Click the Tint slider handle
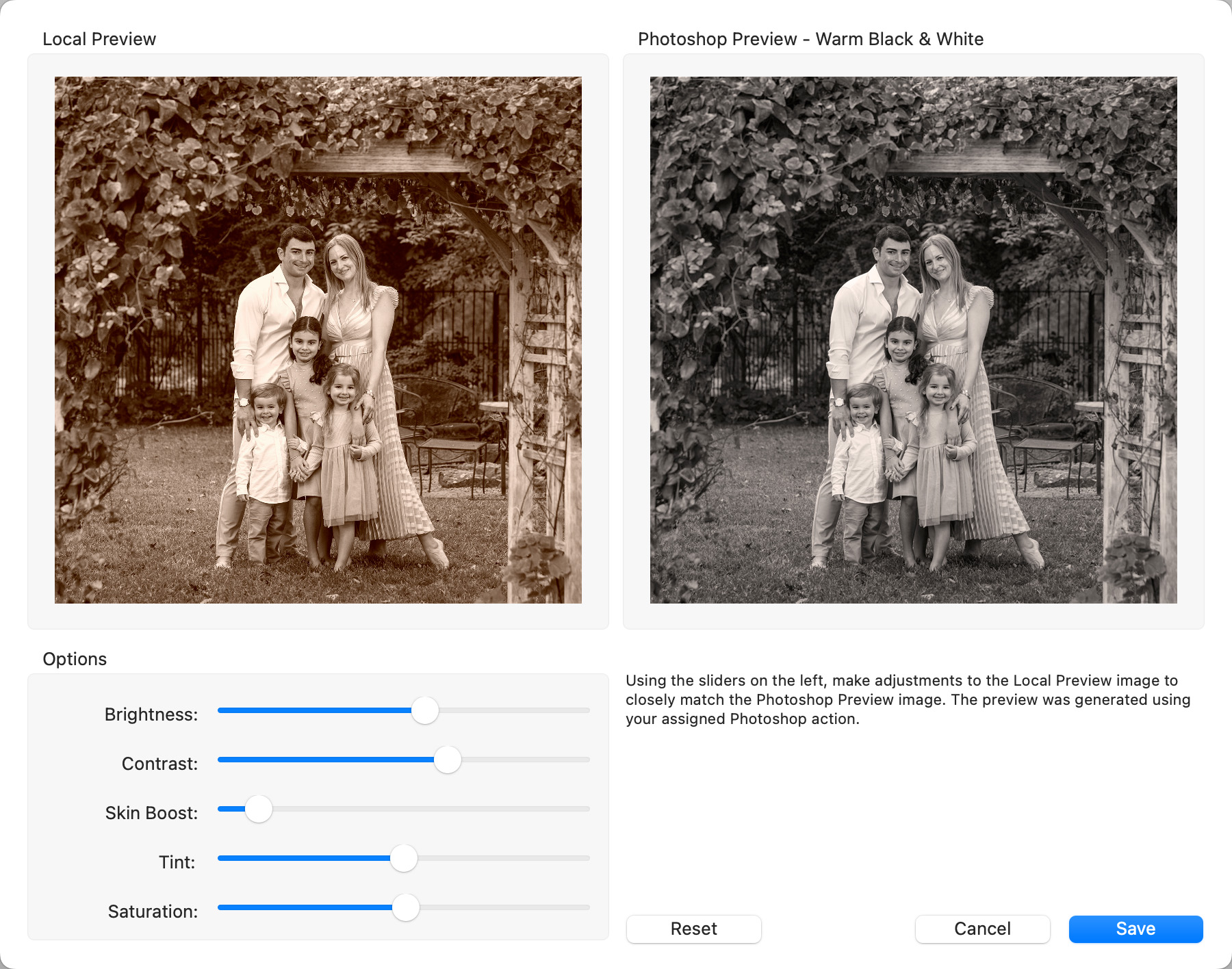The height and width of the screenshot is (969, 1232). [x=404, y=858]
